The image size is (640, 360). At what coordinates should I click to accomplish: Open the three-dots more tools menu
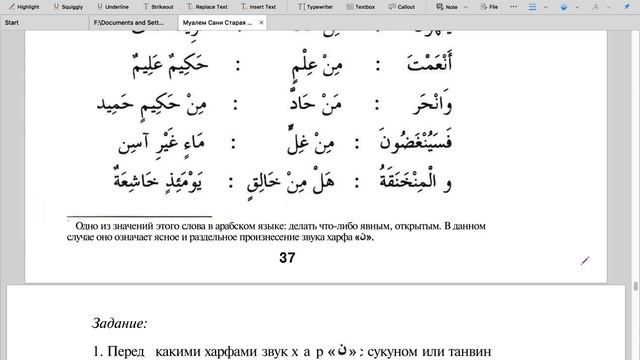(x=513, y=7)
